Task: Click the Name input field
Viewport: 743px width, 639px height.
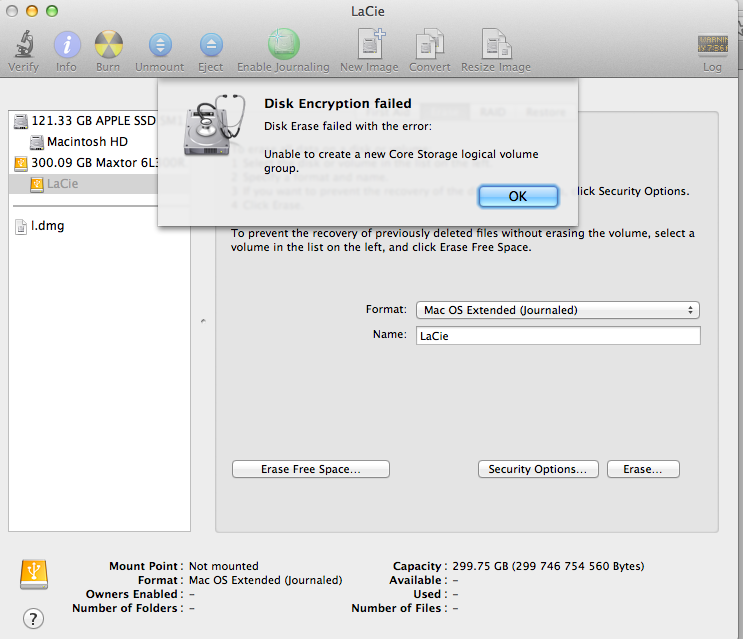Action: pyautogui.click(x=558, y=336)
